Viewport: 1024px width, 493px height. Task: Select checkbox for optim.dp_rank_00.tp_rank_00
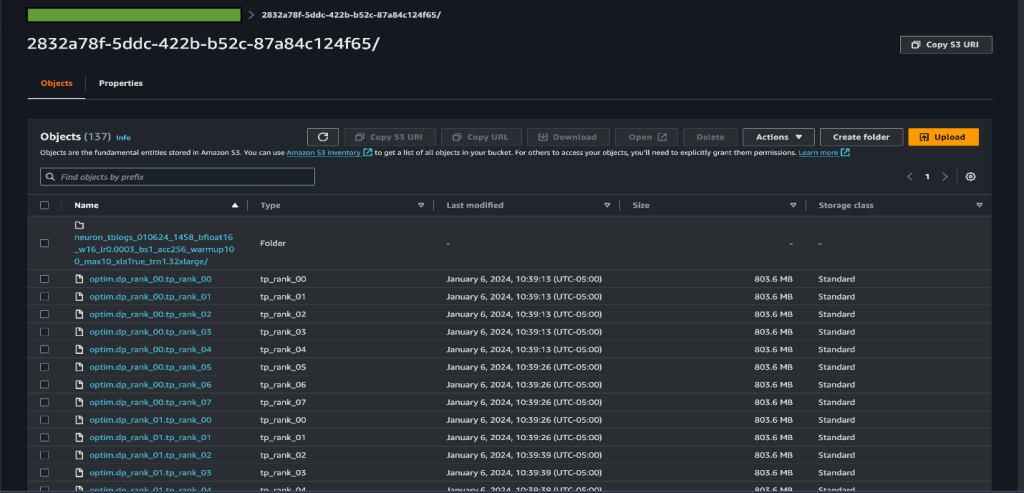pos(44,279)
